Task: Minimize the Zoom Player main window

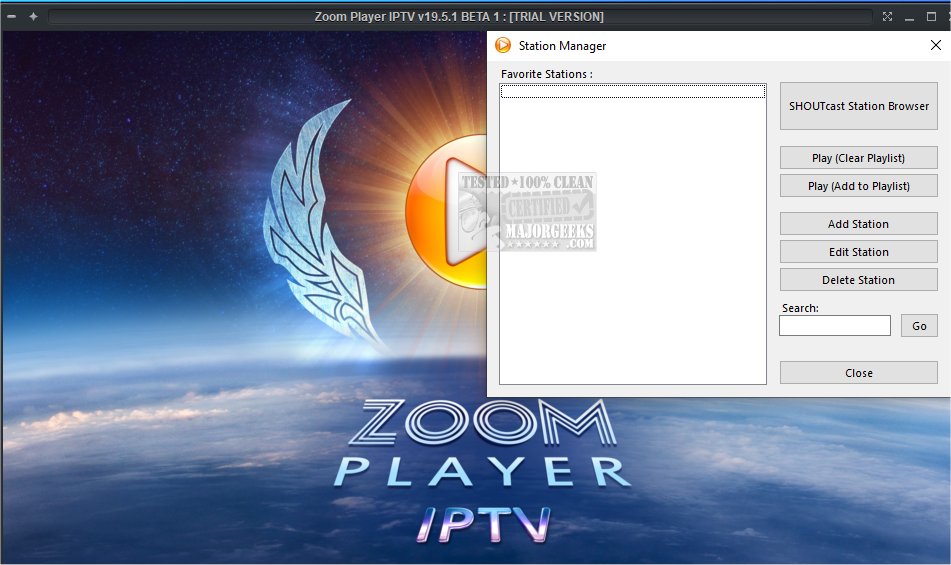Action: click(x=909, y=17)
